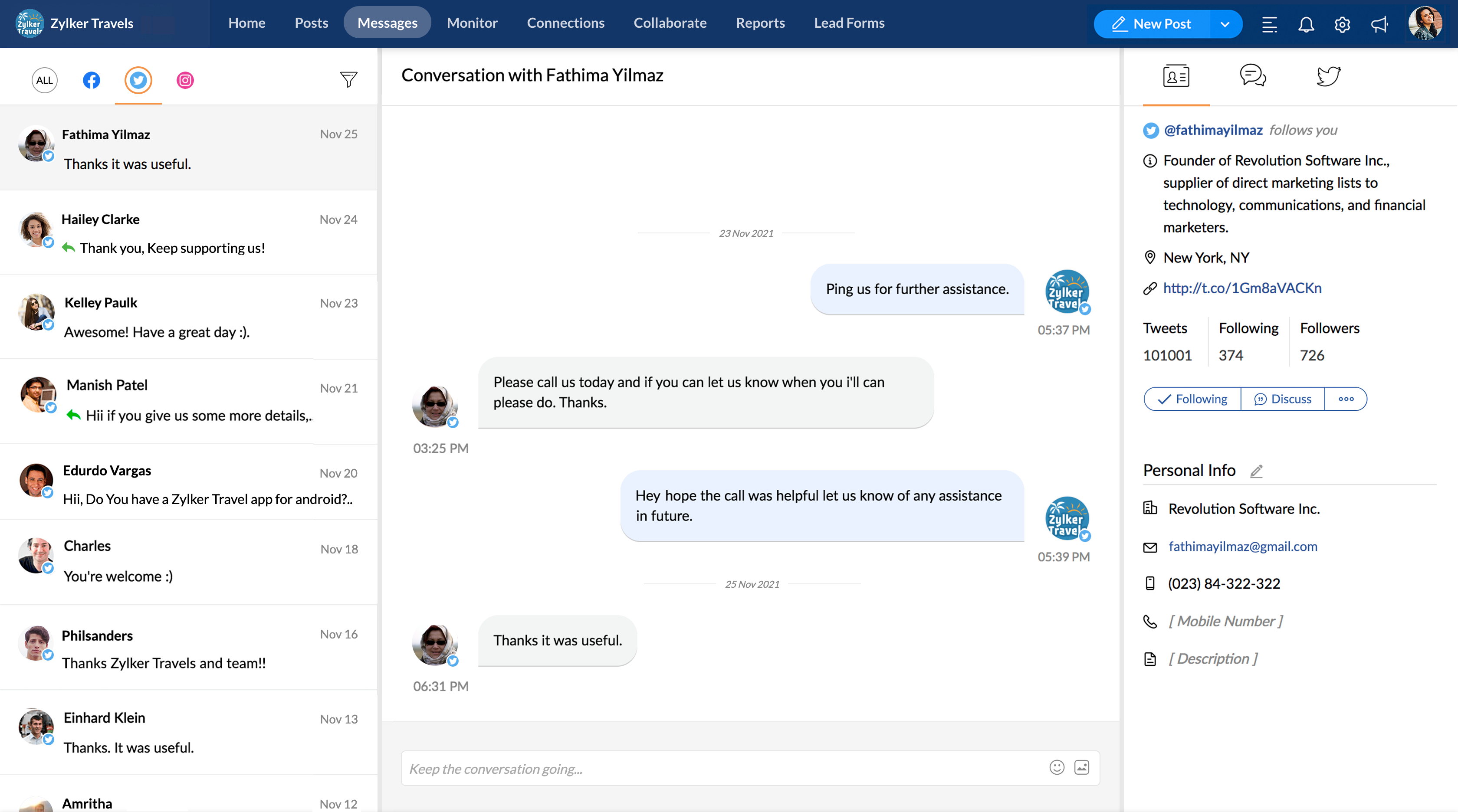Select the Twitter channel filter
This screenshot has width=1458, height=812.
coord(138,80)
